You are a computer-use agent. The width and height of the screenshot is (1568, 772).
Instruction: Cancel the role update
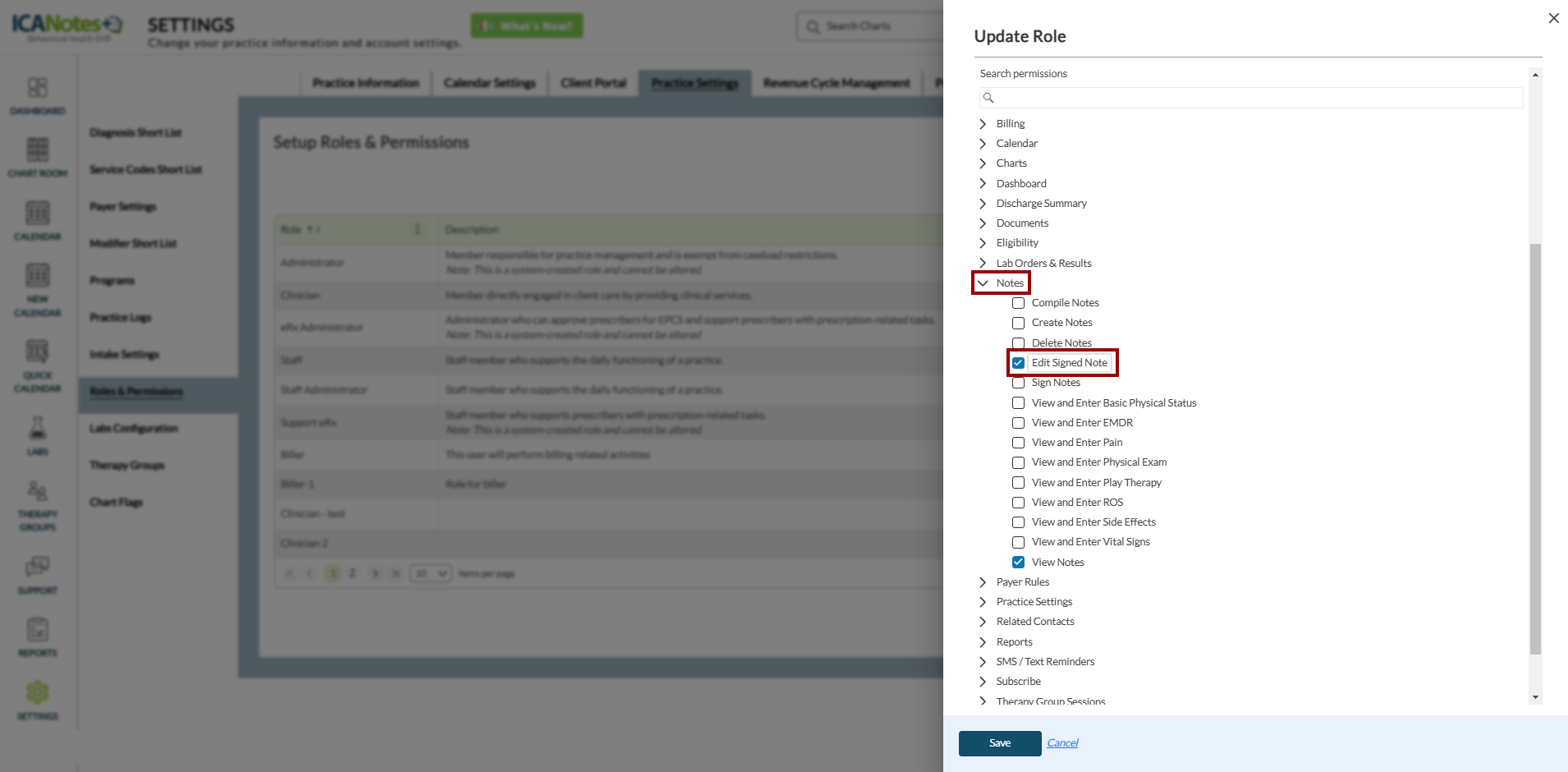pyautogui.click(x=1062, y=743)
